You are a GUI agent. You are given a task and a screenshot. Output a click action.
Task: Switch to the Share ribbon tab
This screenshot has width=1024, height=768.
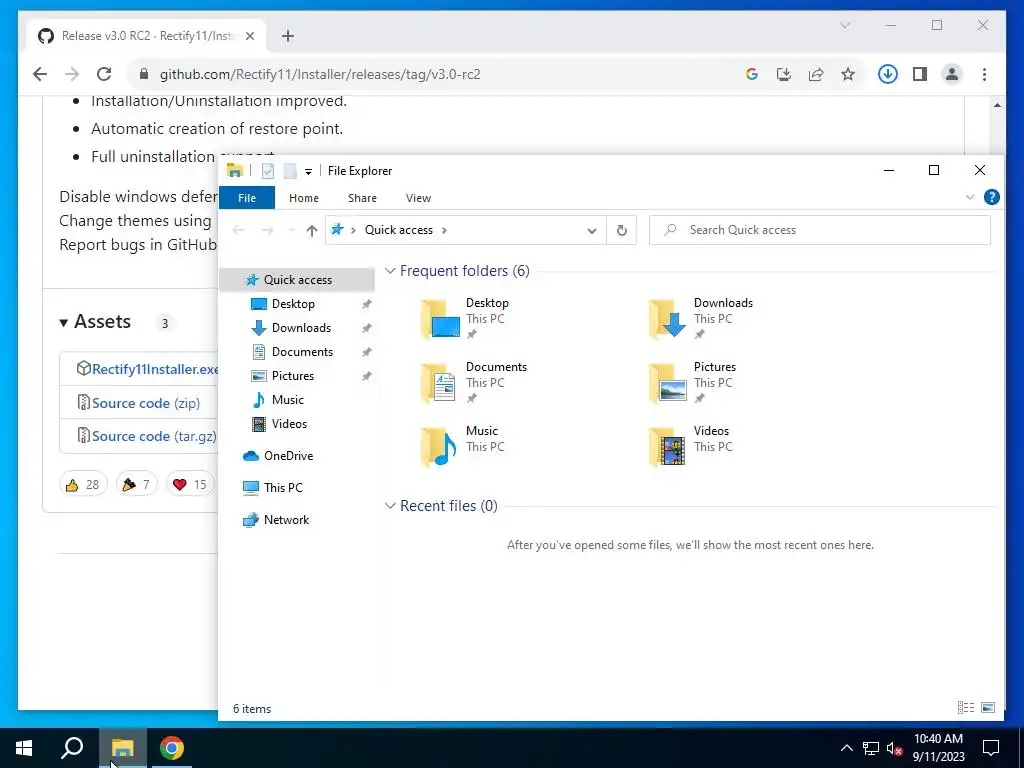pos(362,198)
